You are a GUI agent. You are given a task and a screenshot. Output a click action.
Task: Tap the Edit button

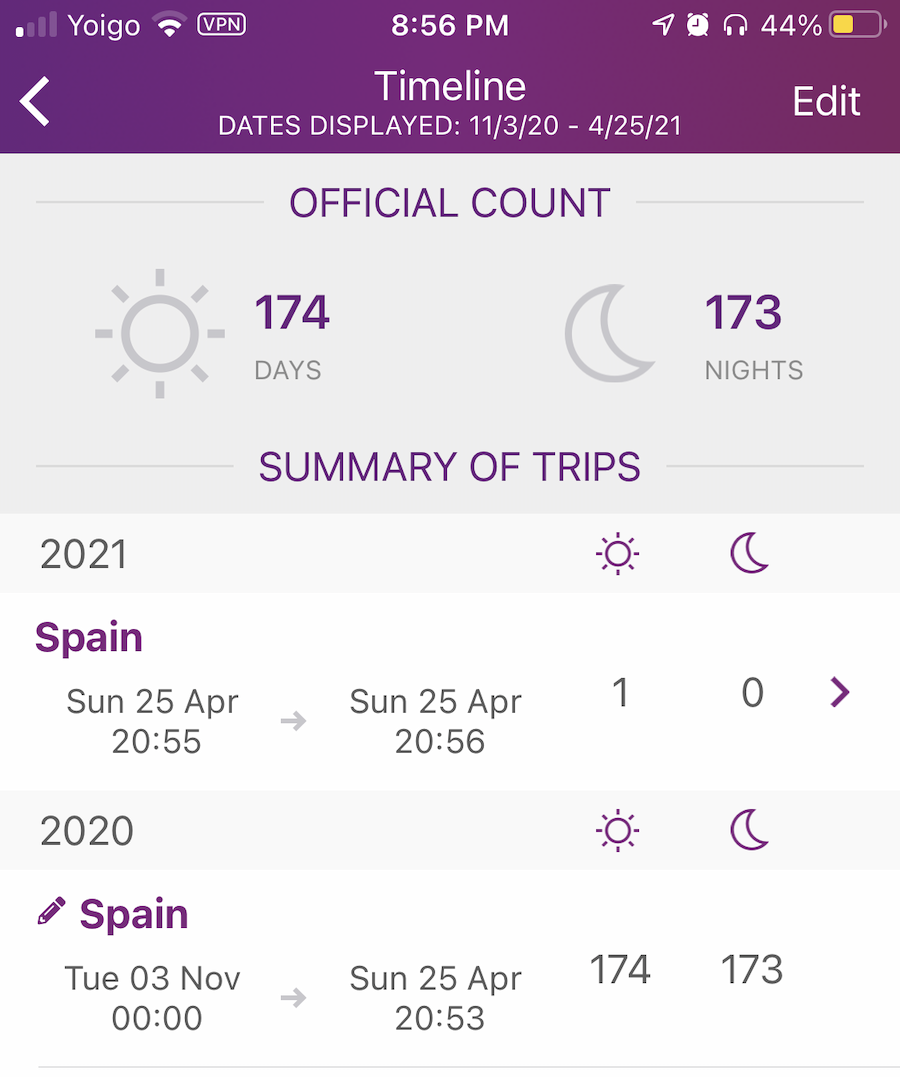[826, 102]
